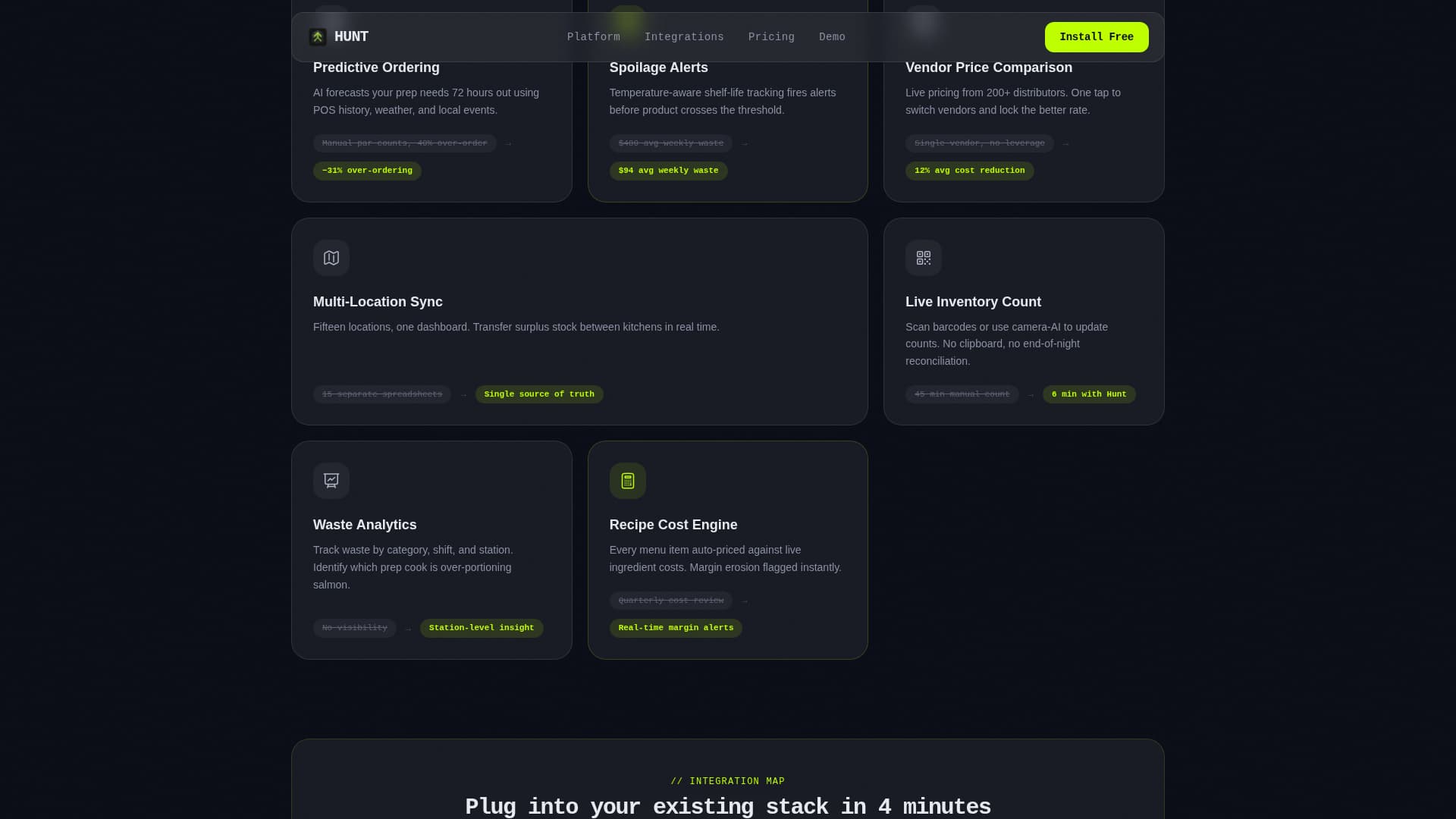The image size is (1456, 819).
Task: Click the Waste Analytics chart icon
Action: [x=331, y=481]
